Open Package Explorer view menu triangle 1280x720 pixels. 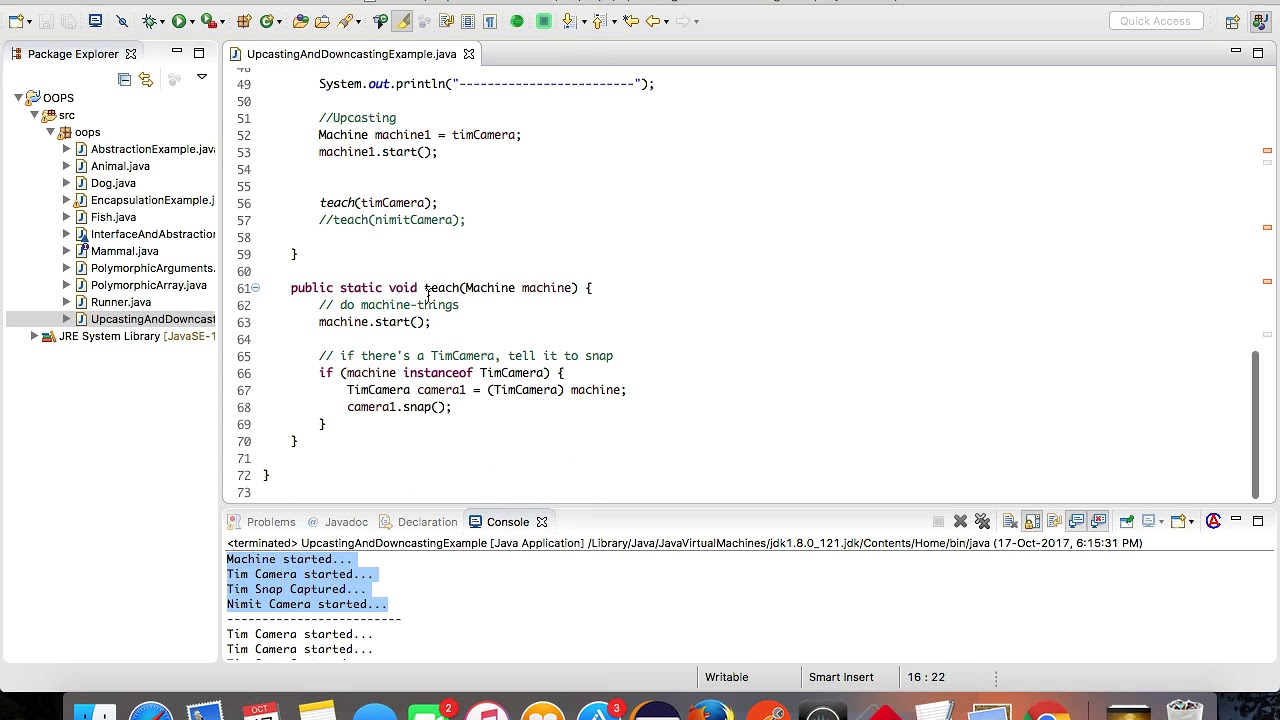coord(201,77)
